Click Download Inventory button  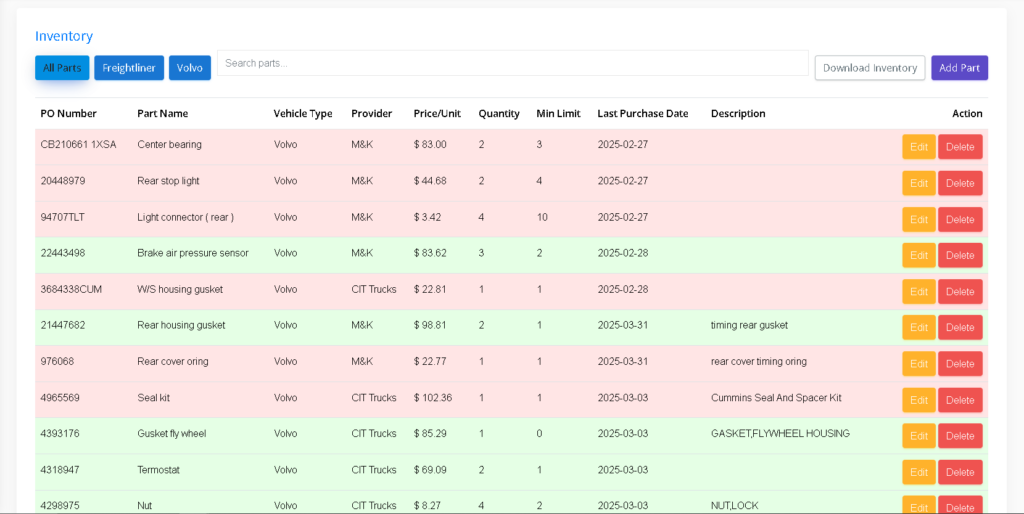[x=870, y=68]
